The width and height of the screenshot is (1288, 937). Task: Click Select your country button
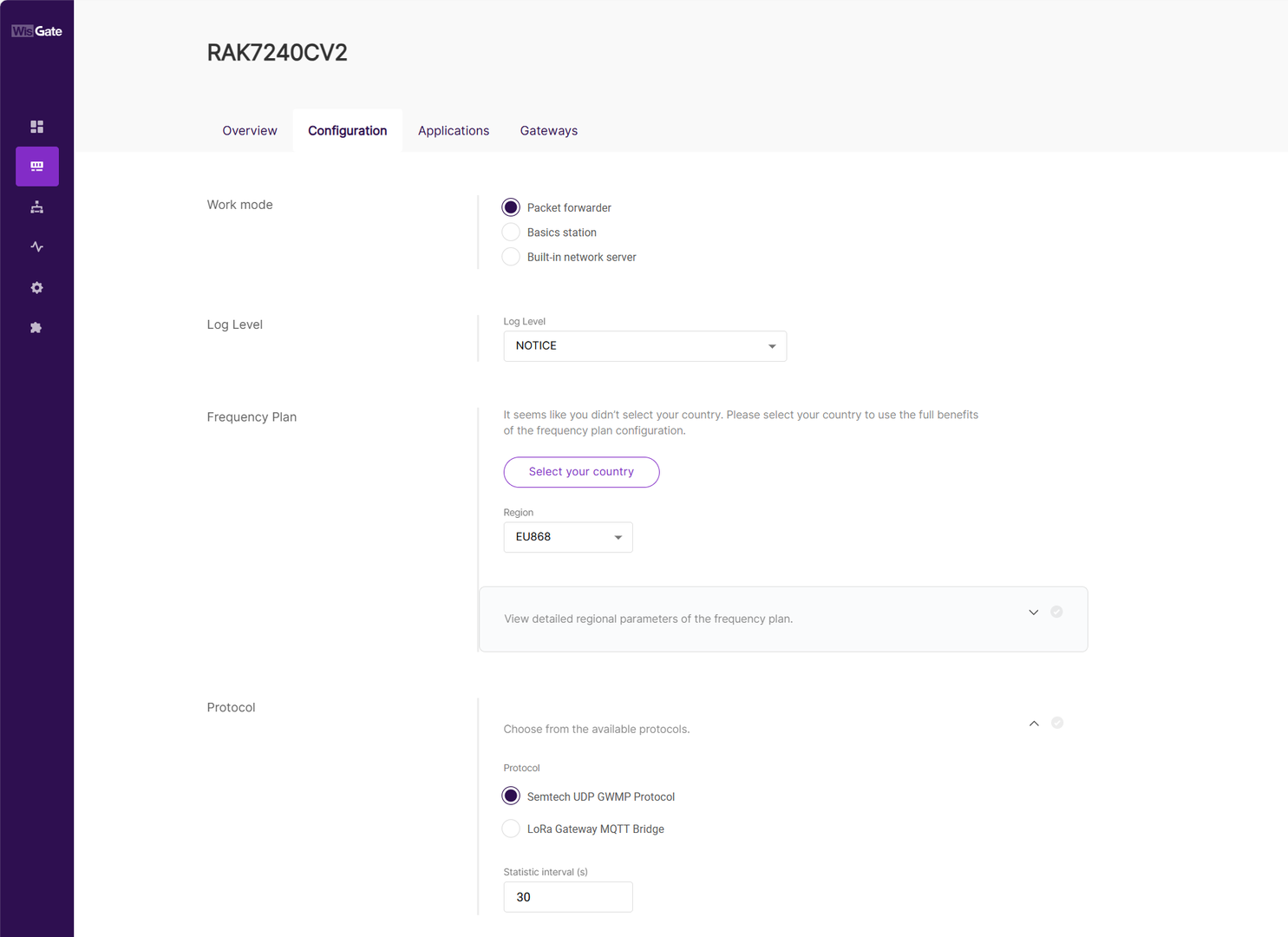tap(581, 472)
